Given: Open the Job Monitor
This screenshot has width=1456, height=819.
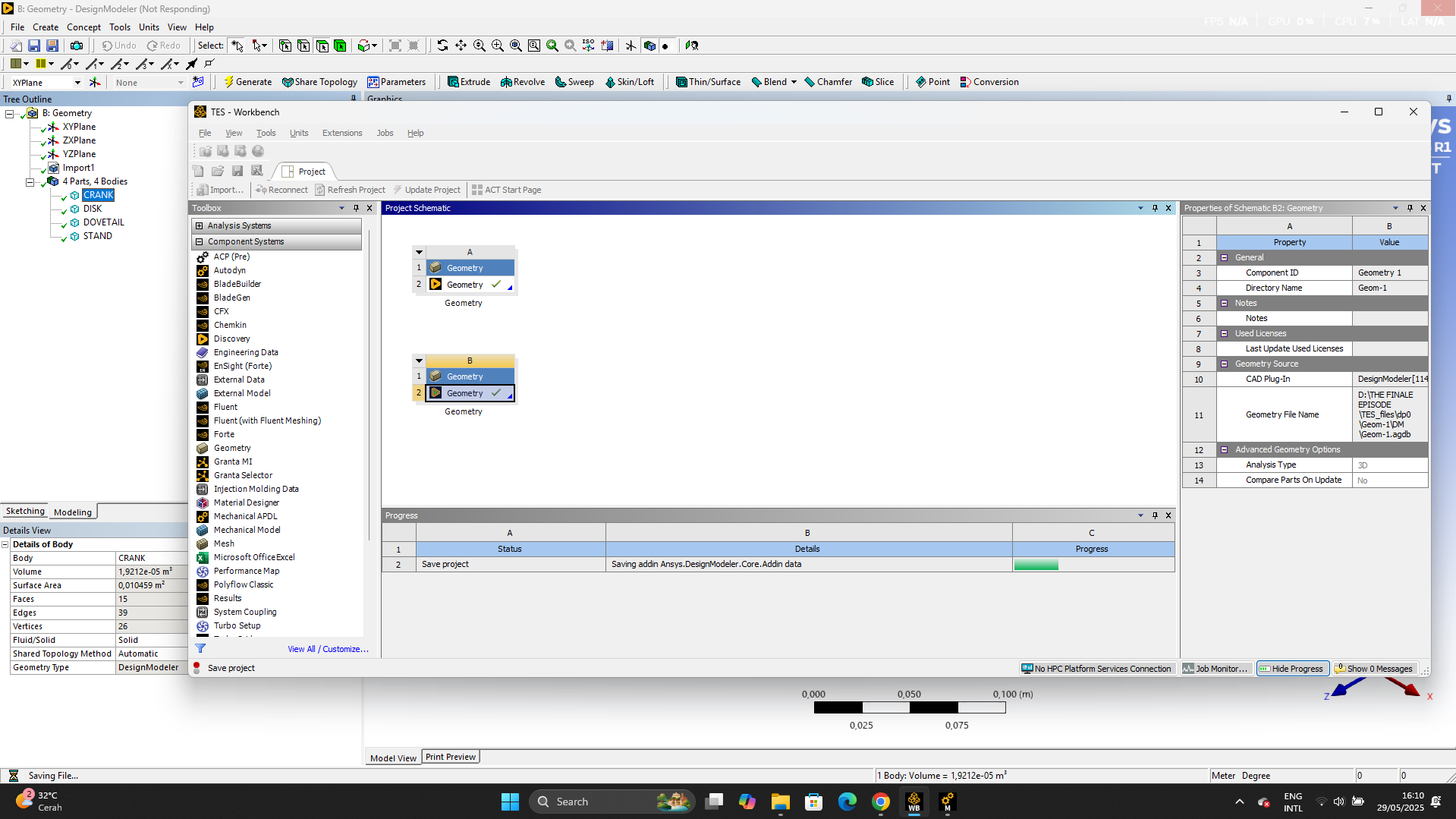Looking at the screenshot, I should pyautogui.click(x=1215, y=669).
